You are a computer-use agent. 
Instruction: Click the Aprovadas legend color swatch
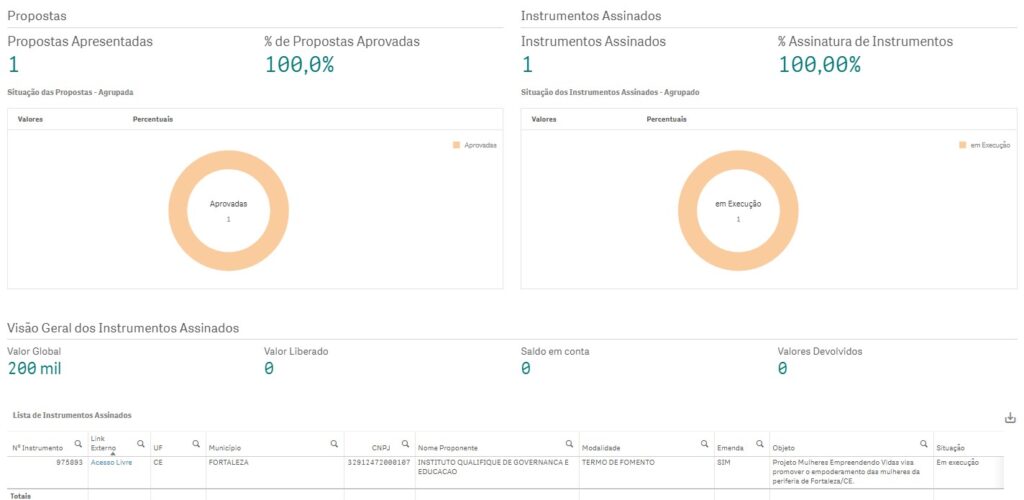(457, 145)
